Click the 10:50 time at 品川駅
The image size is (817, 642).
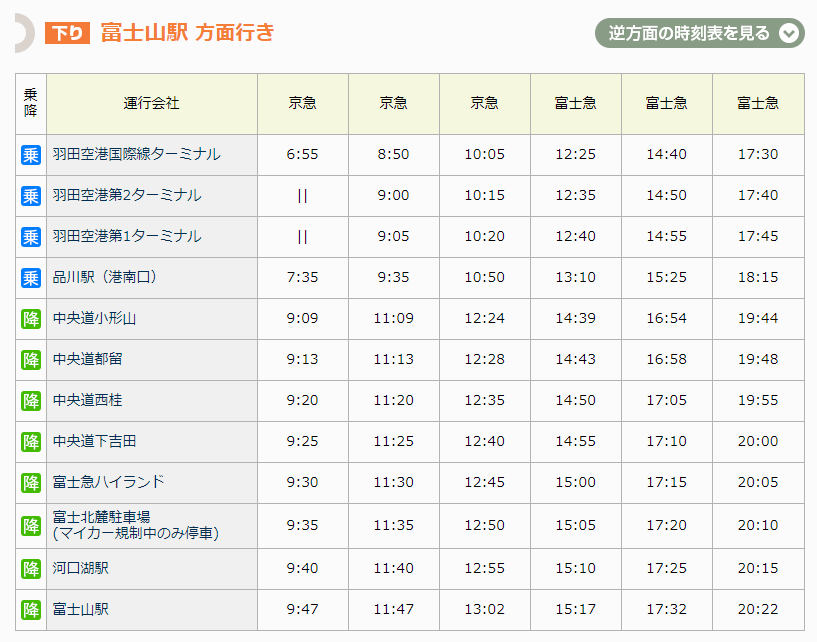[x=485, y=277]
